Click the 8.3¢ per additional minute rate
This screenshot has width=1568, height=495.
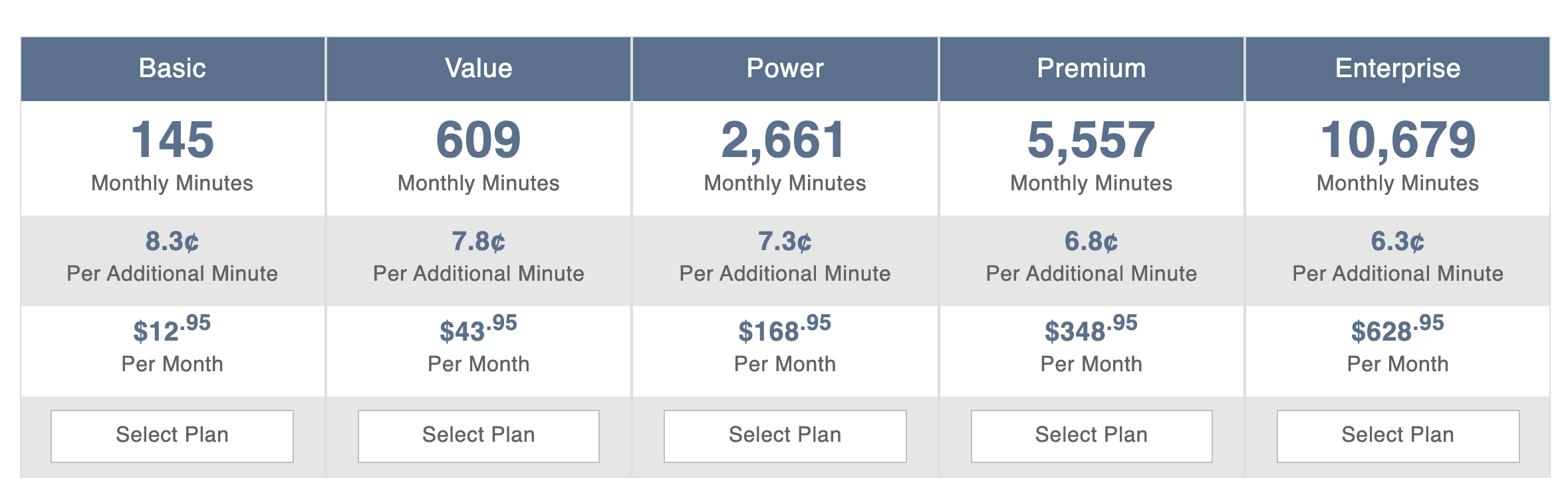point(172,241)
